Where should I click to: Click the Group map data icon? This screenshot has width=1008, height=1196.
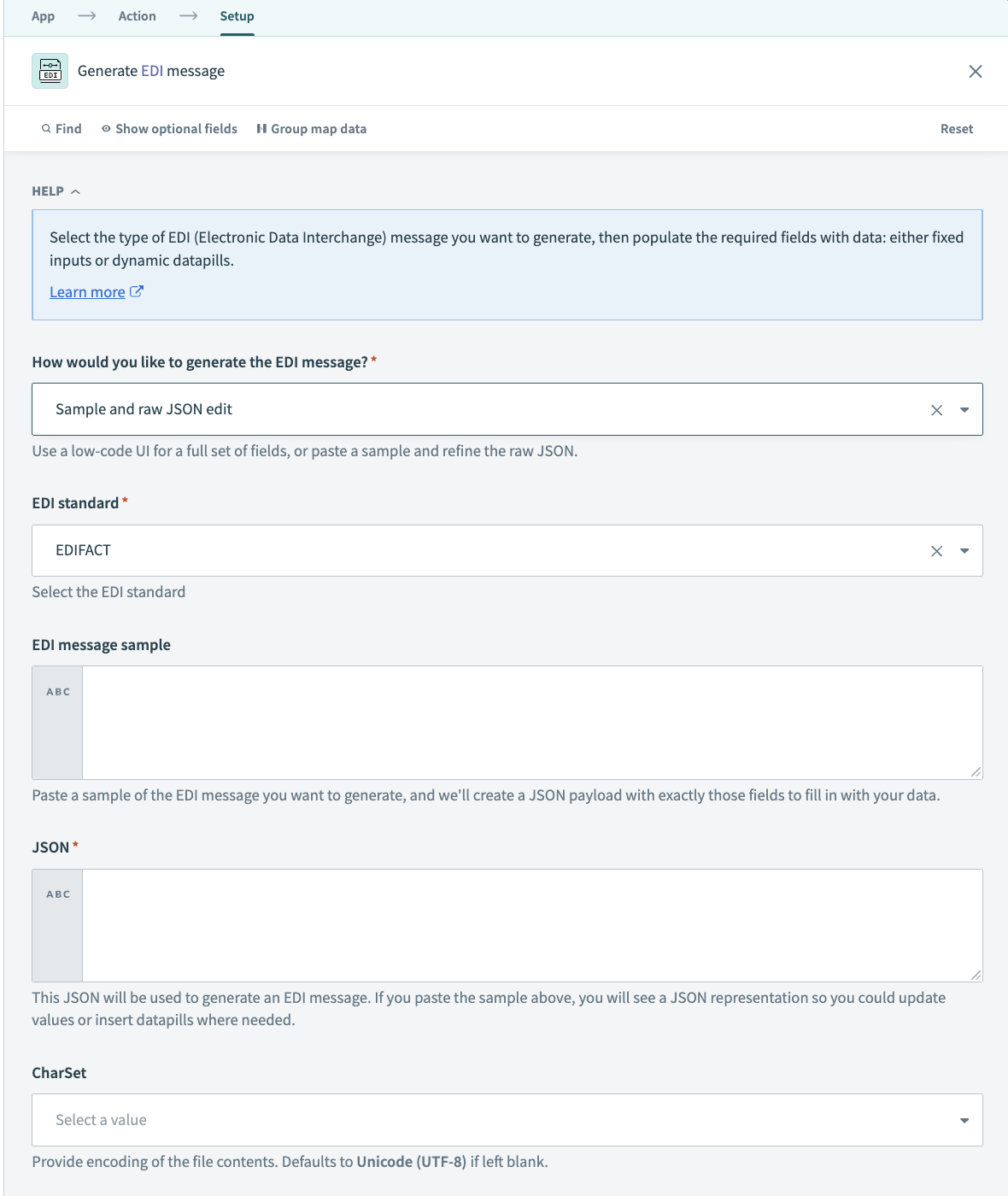click(262, 129)
